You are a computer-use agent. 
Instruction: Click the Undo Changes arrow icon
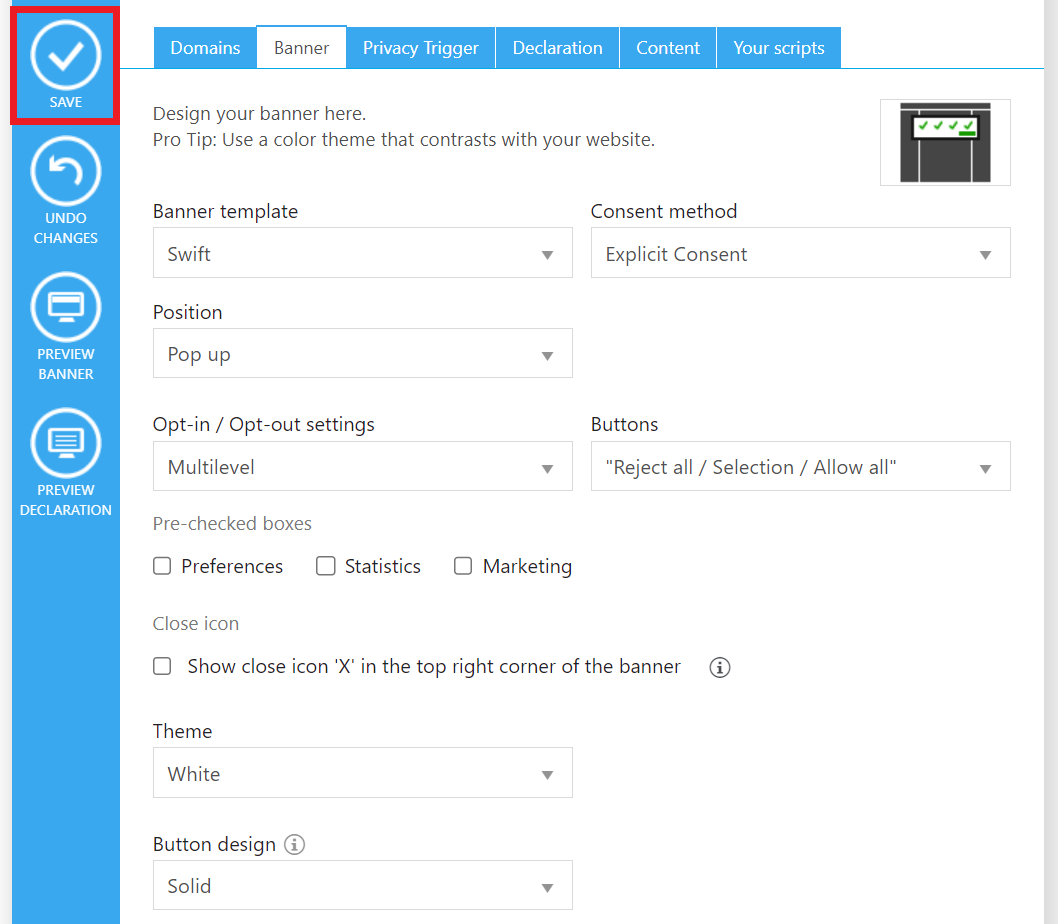66,171
